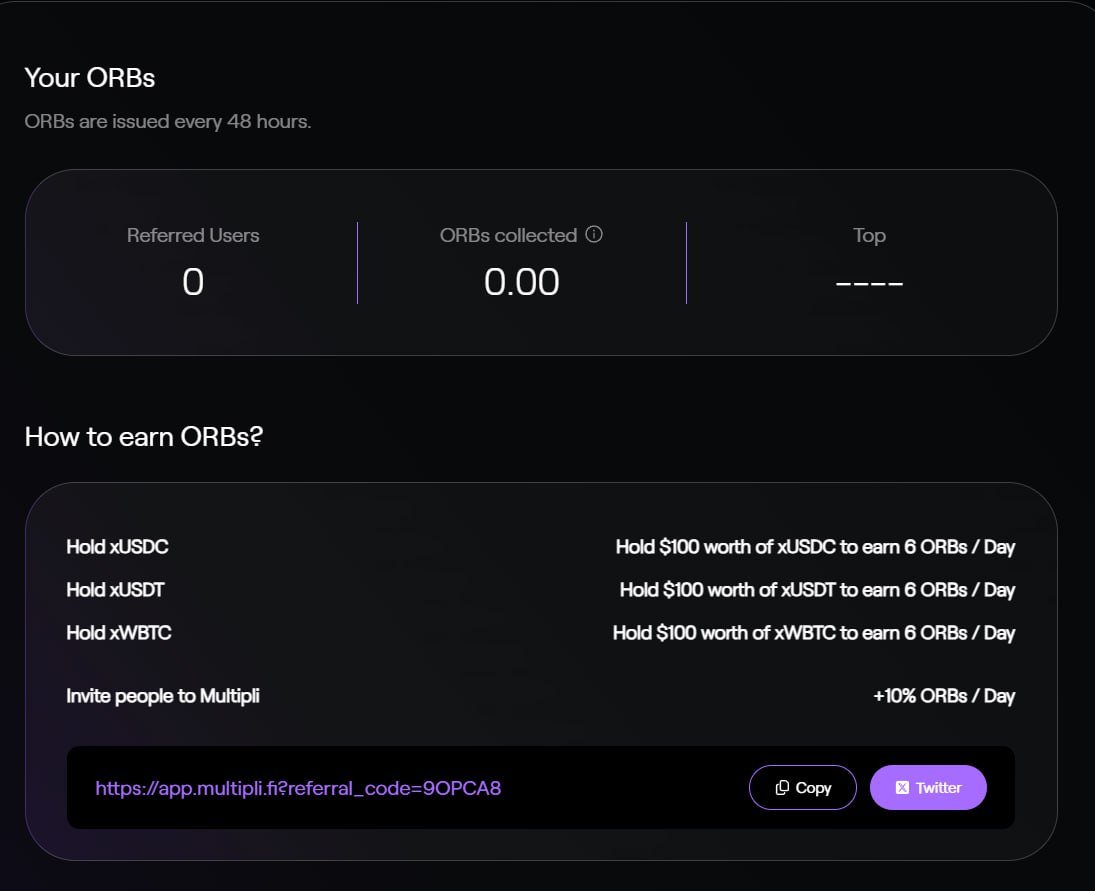This screenshot has height=891, width=1095.
Task: Click the +10% ORBs / Day reward text
Action: [x=943, y=696]
